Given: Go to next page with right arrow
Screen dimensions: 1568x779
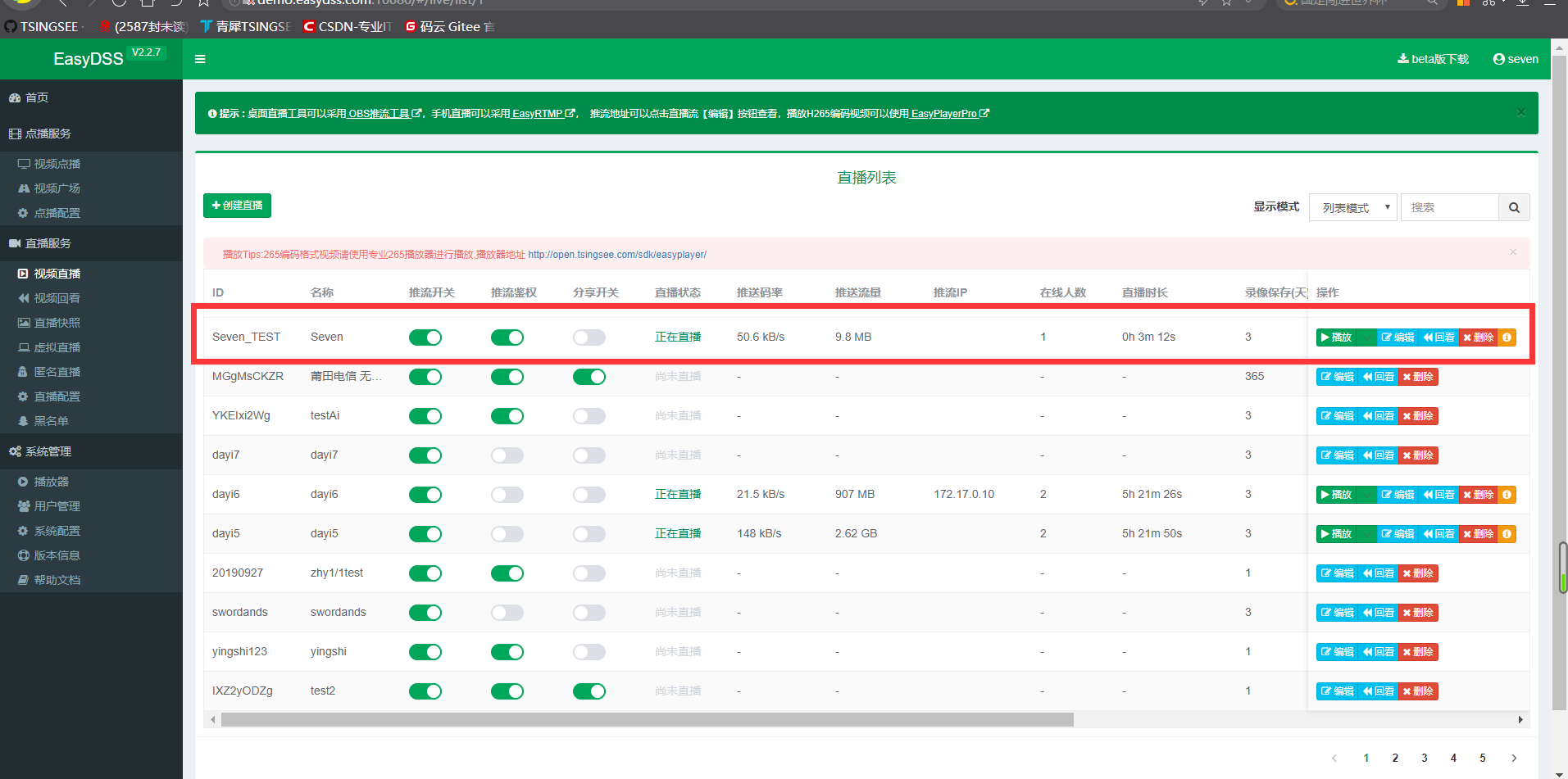Looking at the screenshot, I should click(1514, 758).
